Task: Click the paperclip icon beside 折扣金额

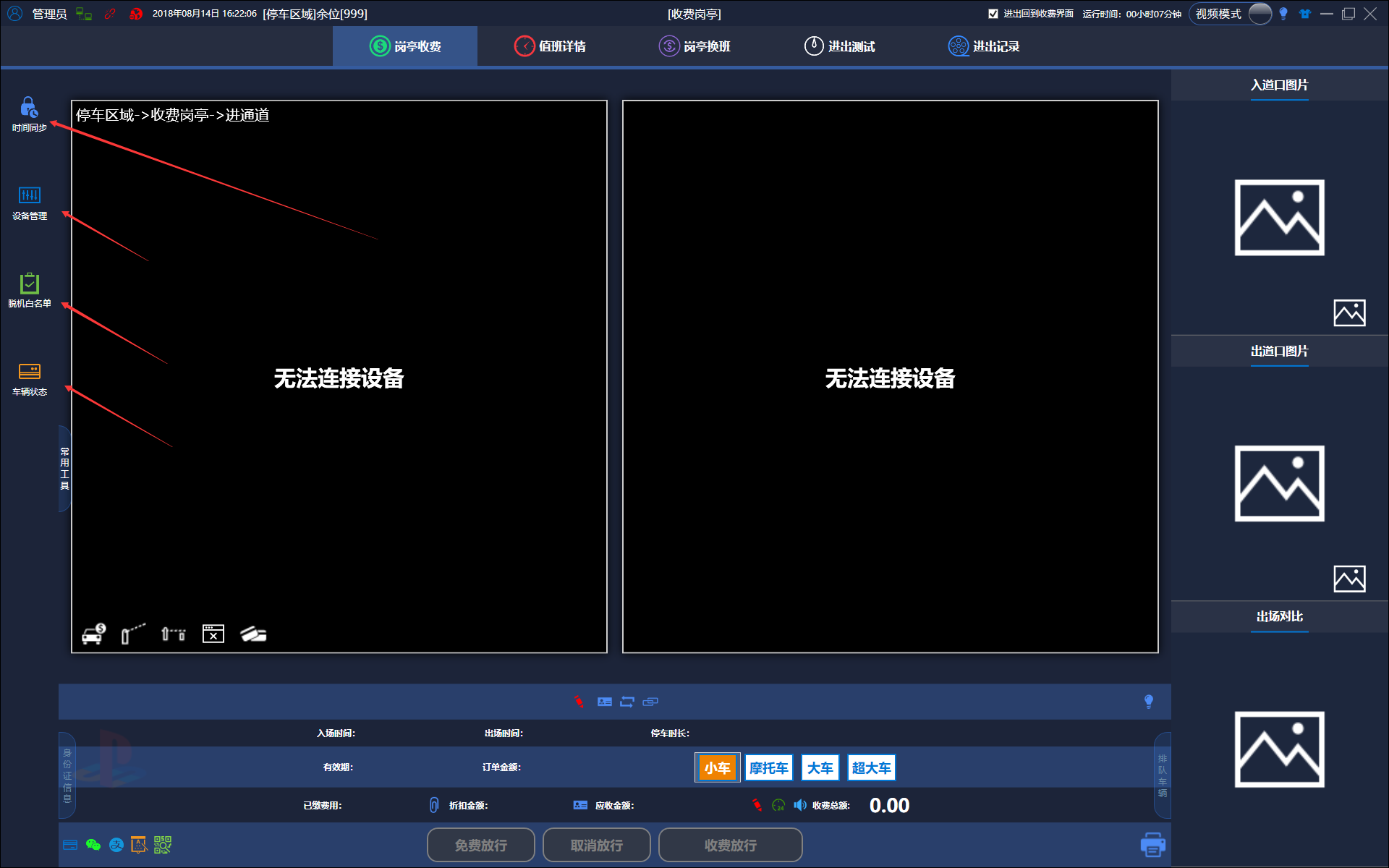Action: (x=434, y=805)
